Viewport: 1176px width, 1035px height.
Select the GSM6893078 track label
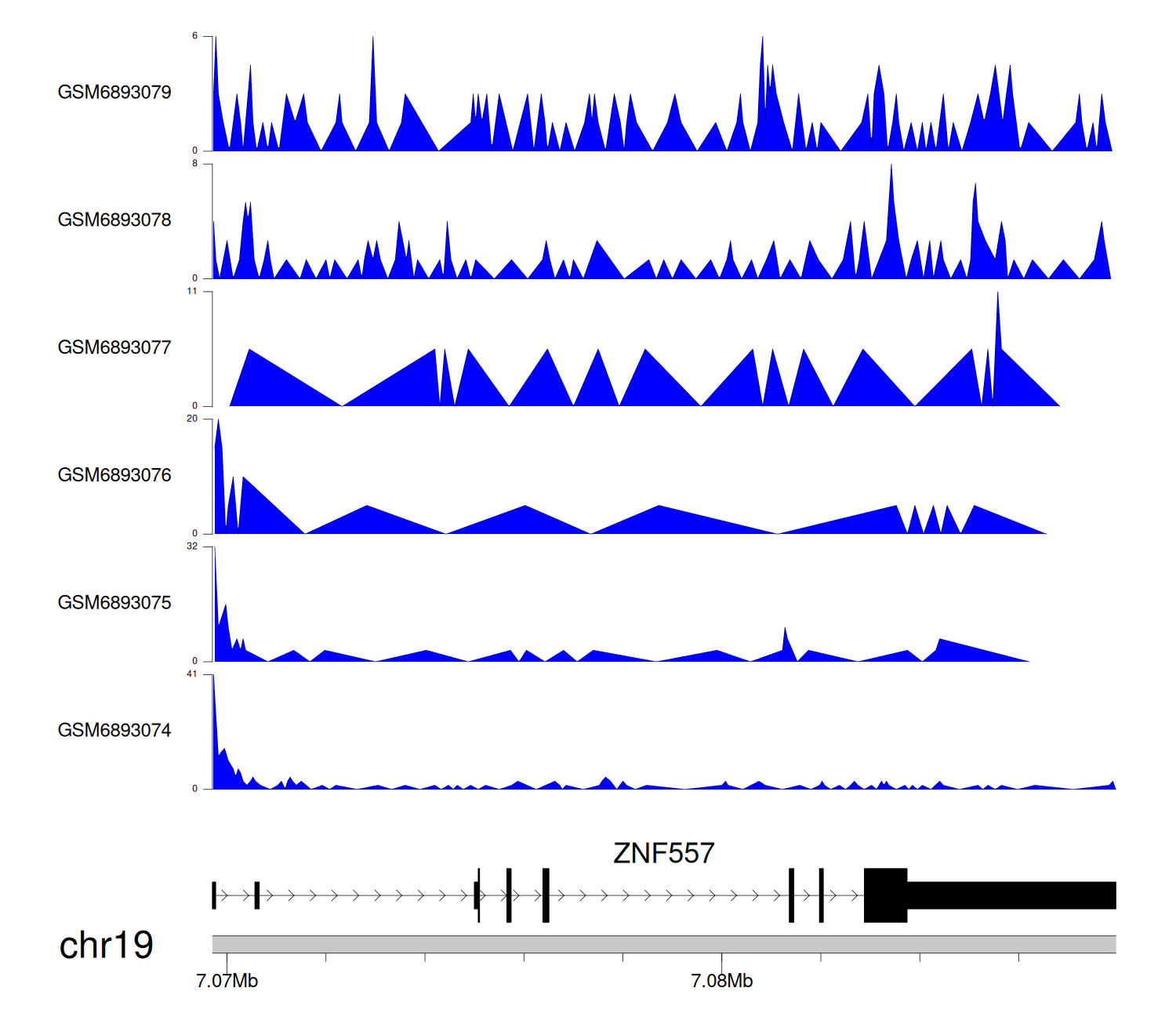pos(114,220)
